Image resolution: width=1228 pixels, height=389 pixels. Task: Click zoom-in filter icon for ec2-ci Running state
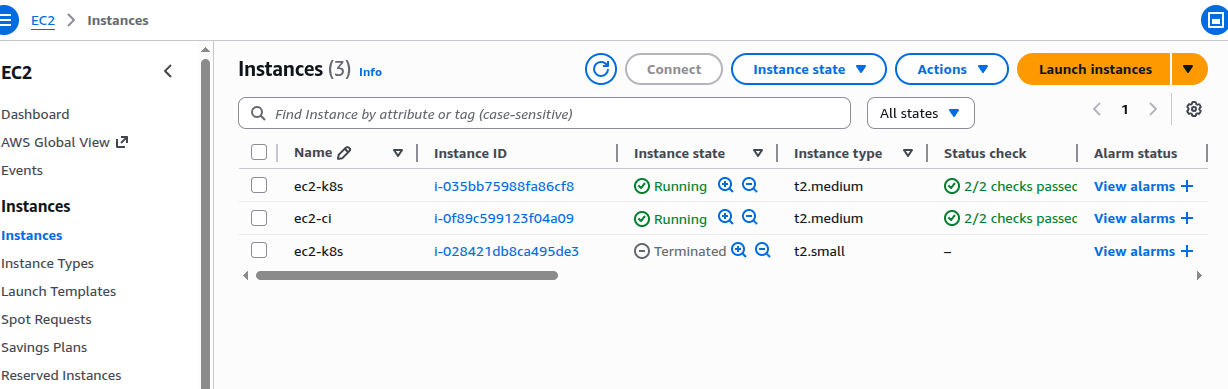click(x=726, y=218)
